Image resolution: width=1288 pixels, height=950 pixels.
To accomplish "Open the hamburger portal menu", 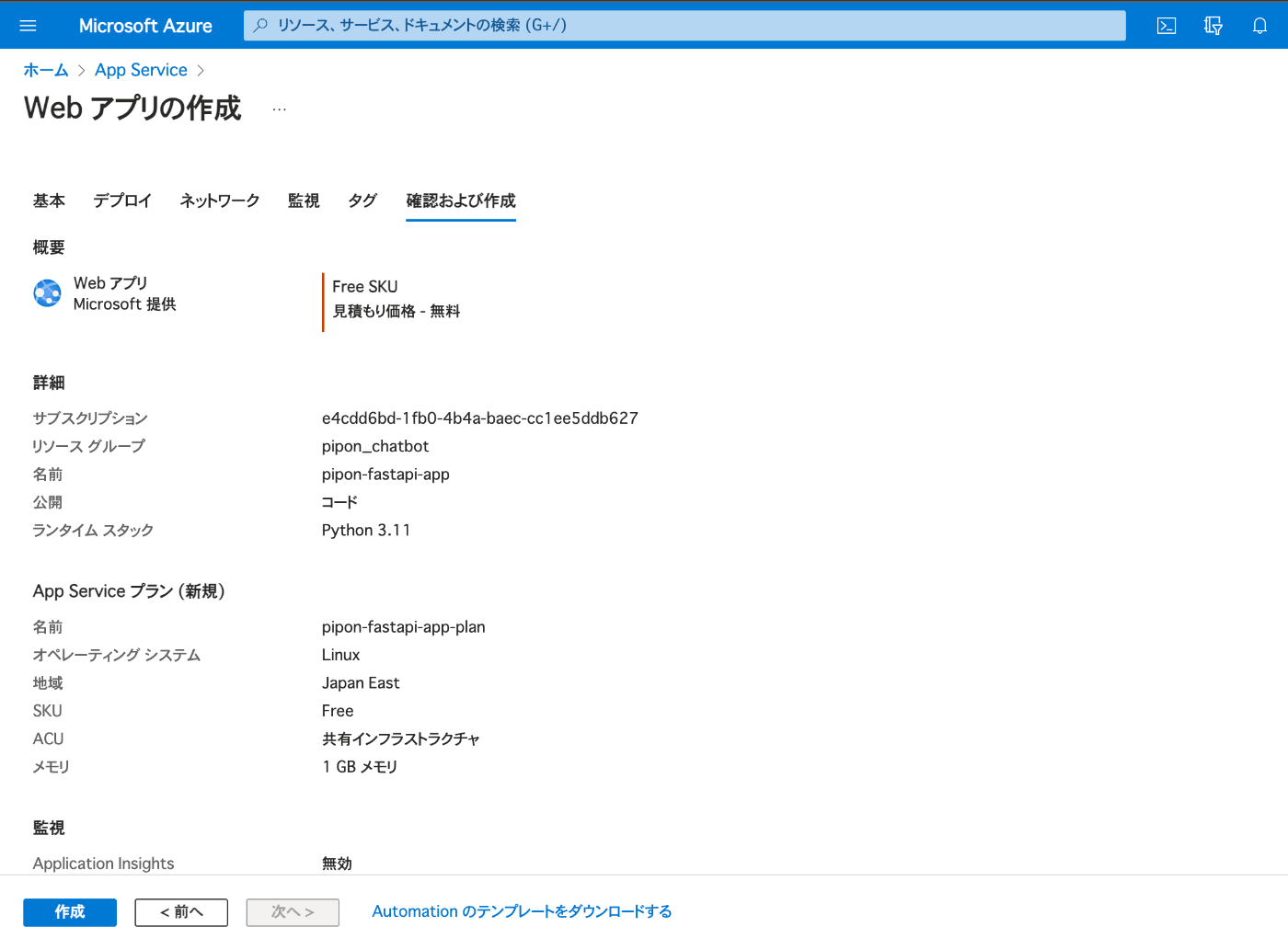I will [x=28, y=26].
